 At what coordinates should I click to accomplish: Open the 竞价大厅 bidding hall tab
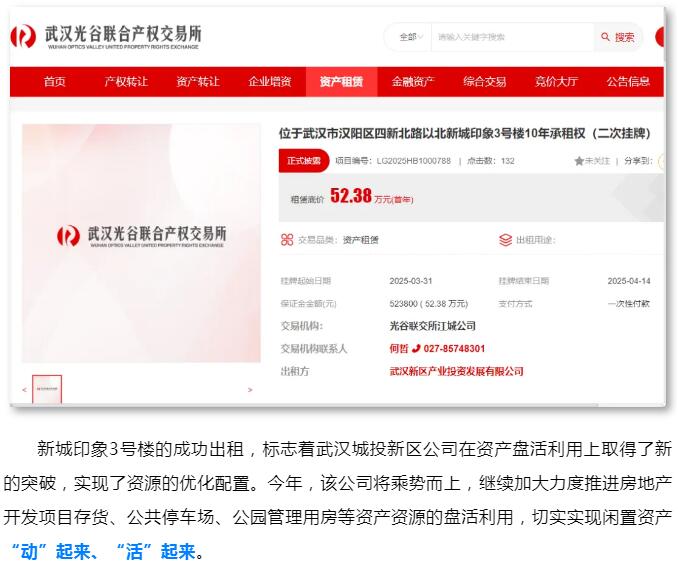tap(556, 82)
